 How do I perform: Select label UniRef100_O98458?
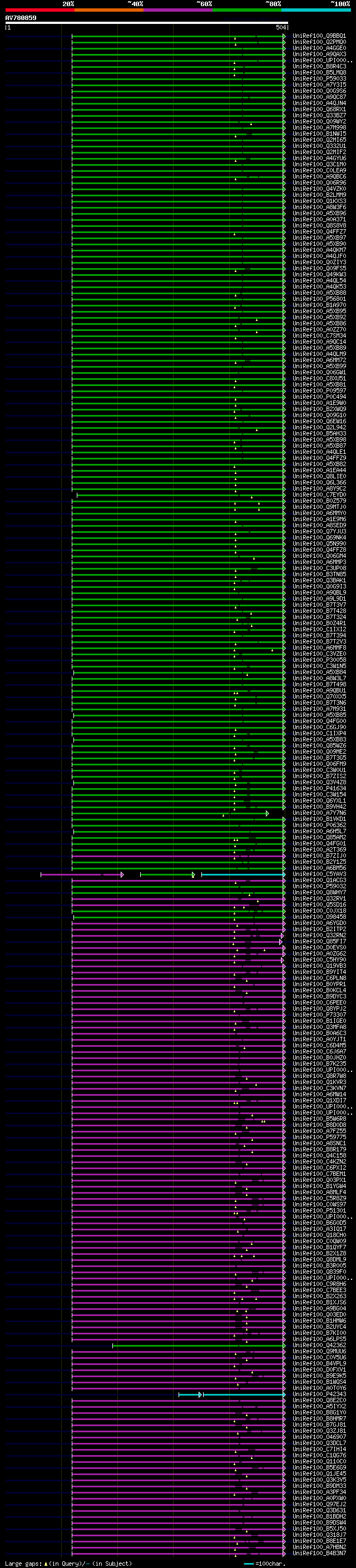click(319, 917)
